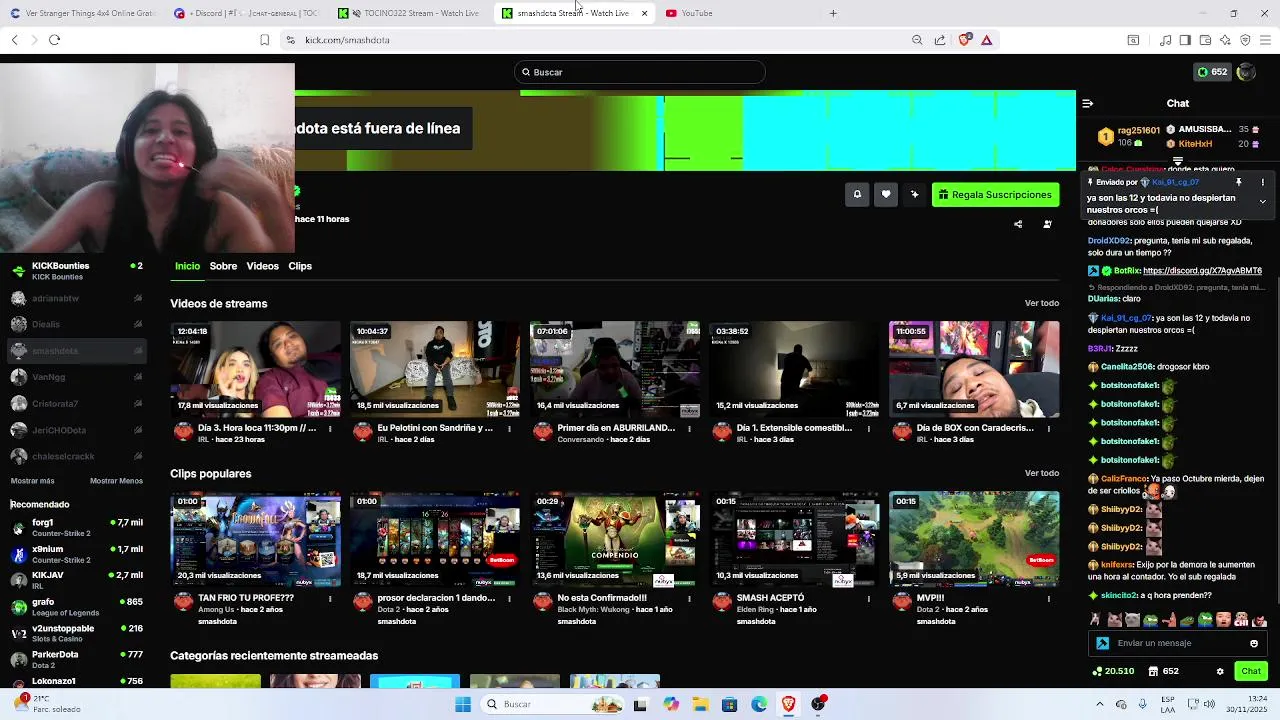This screenshot has height=720, width=1280.
Task: Open options for Día 3. Hora loca video
Action: click(330, 428)
